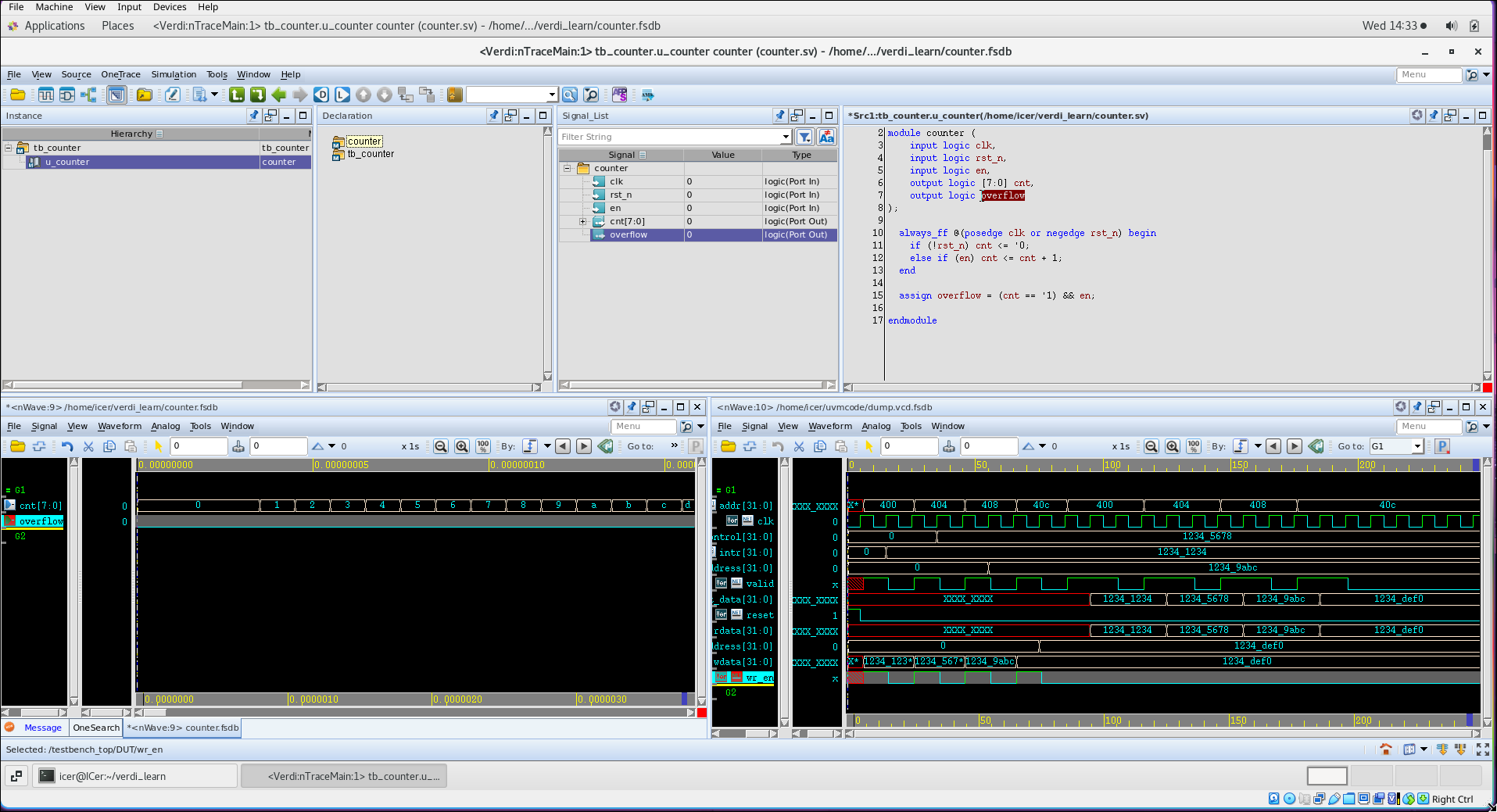This screenshot has height=812, width=1497.
Task: Open Filter String dropdown in Signal_List
Action: click(786, 137)
